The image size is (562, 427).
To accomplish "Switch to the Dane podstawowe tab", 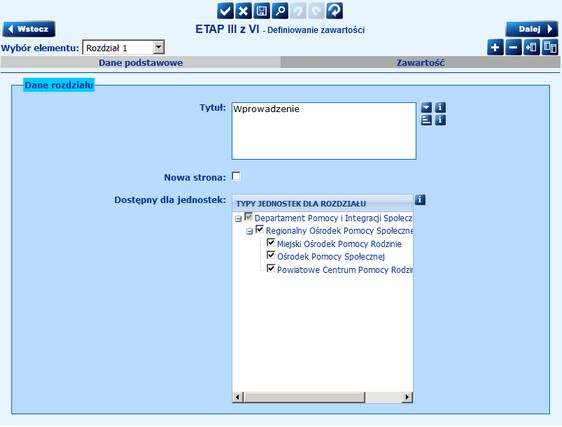I will tap(141, 63).
